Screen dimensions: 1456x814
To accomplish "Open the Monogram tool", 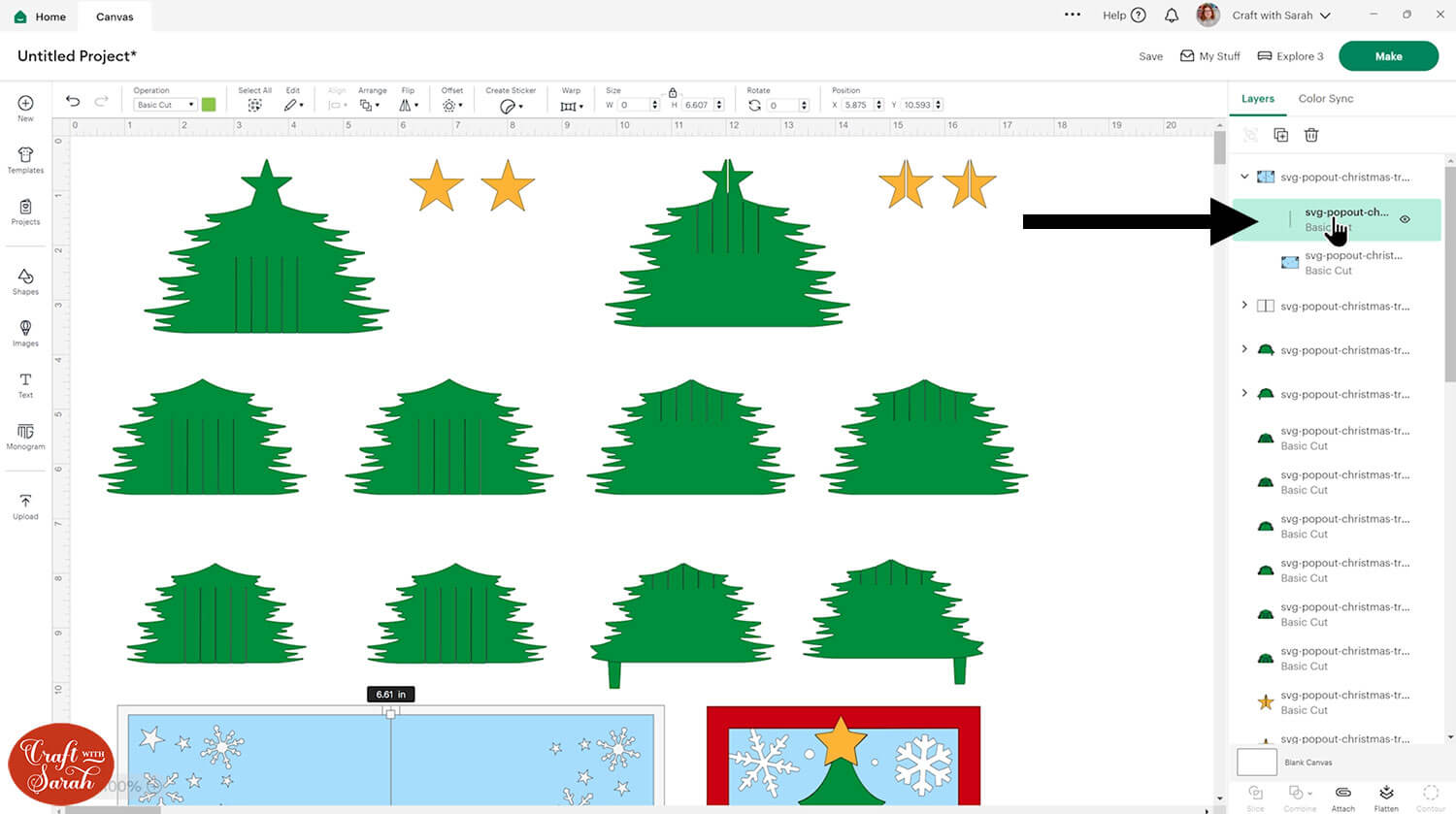I will click(25, 437).
